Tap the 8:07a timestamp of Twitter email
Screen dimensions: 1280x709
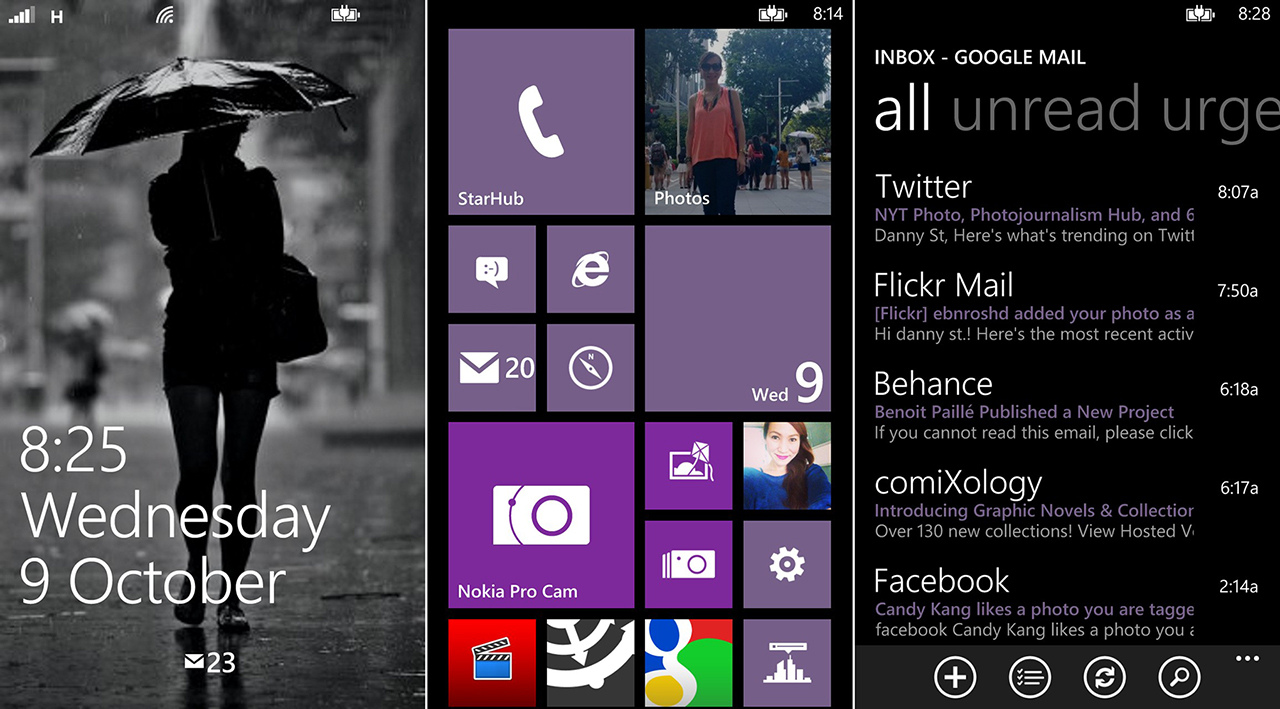[x=1238, y=192]
